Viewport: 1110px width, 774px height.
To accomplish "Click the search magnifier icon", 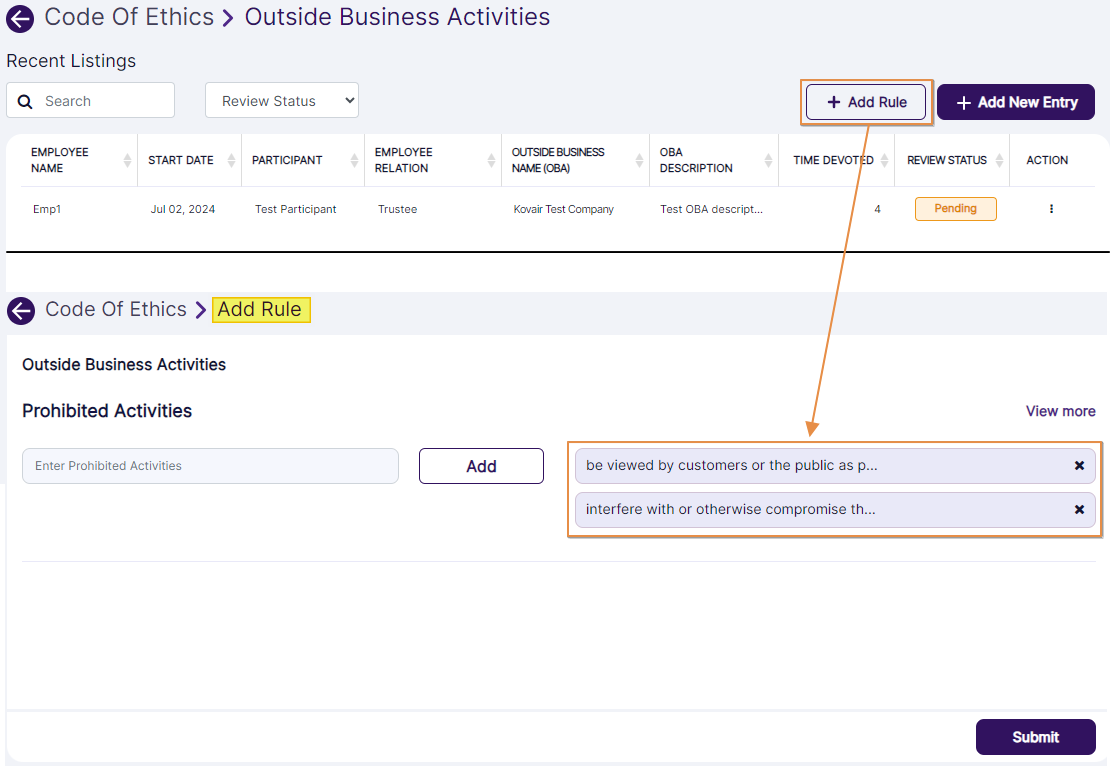I will coord(25,100).
